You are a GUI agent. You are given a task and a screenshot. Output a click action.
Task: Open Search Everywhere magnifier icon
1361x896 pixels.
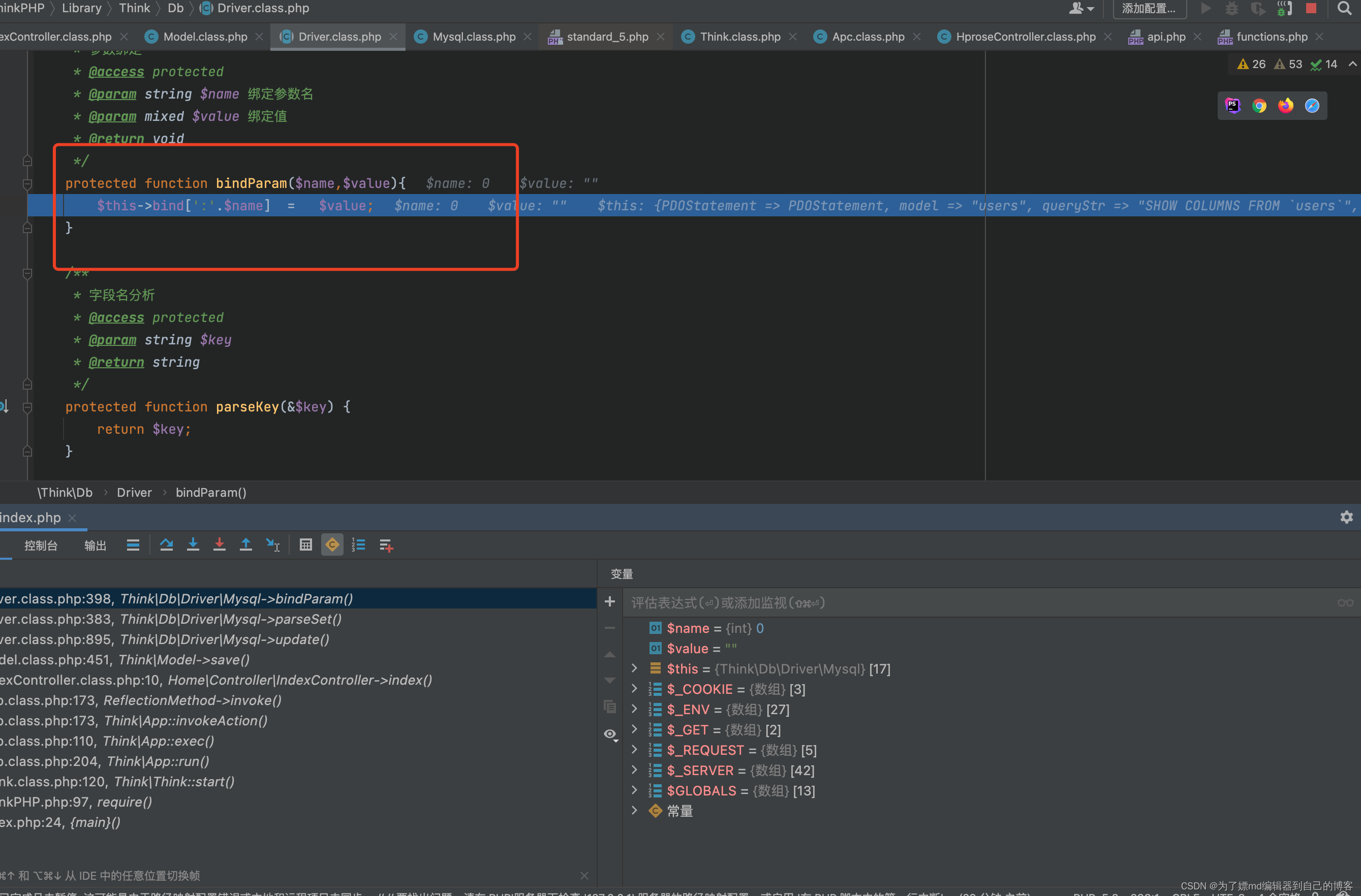1344,8
